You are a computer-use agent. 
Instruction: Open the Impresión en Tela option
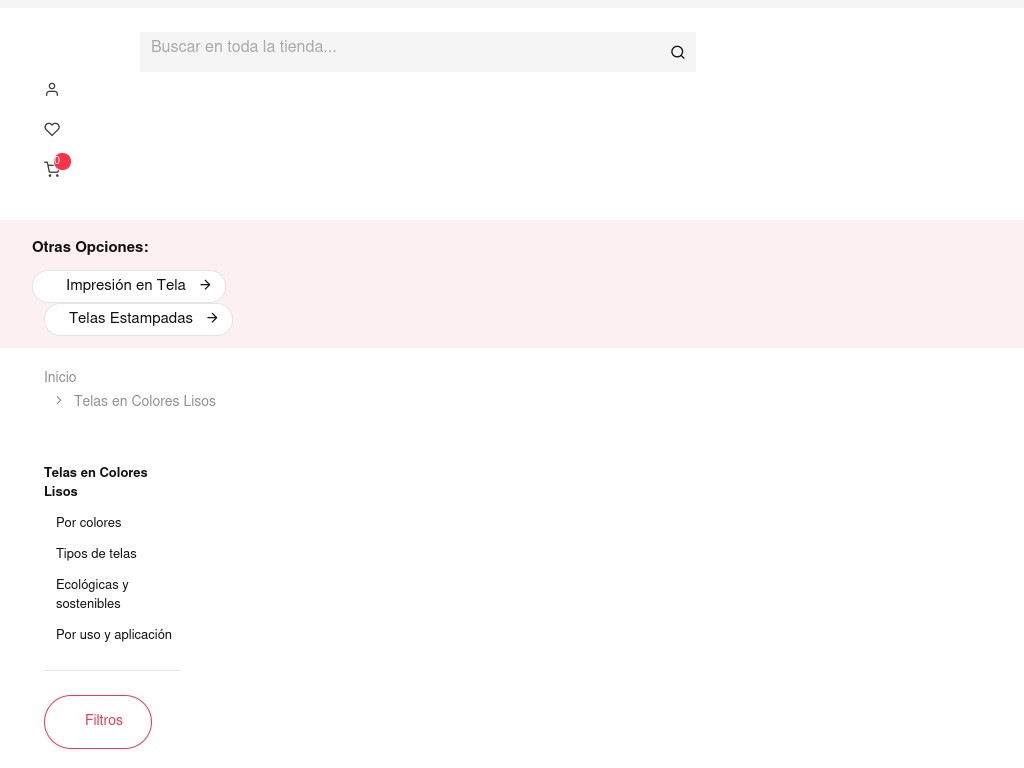pos(126,286)
